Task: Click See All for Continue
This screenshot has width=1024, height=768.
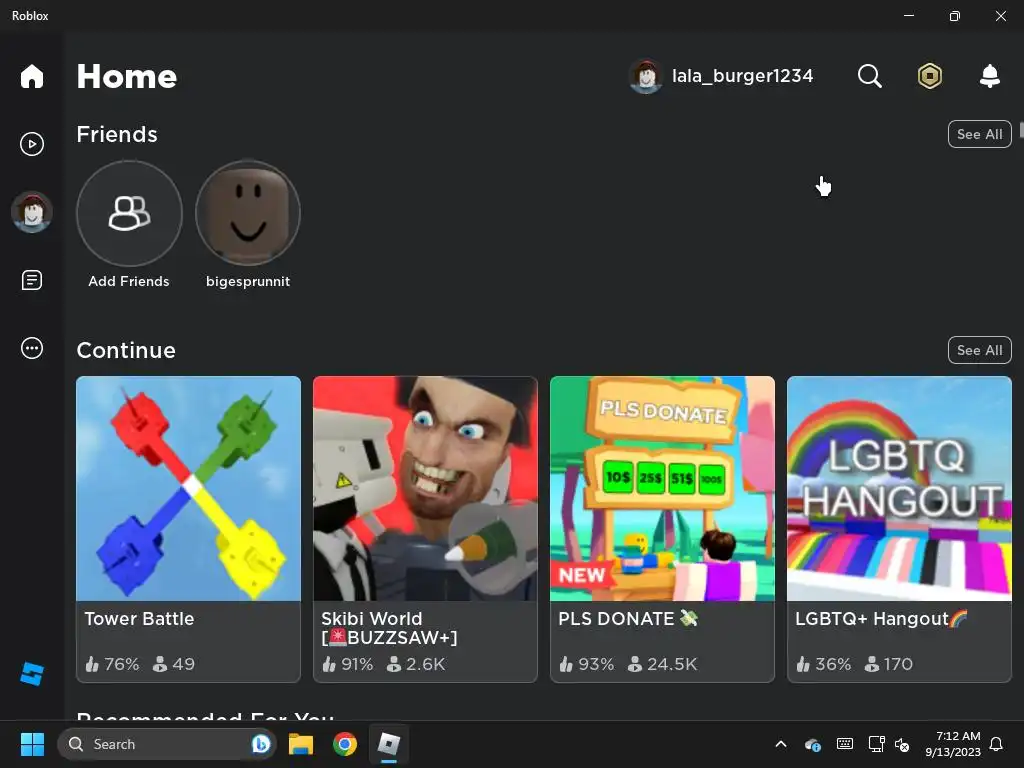Action: point(979,350)
